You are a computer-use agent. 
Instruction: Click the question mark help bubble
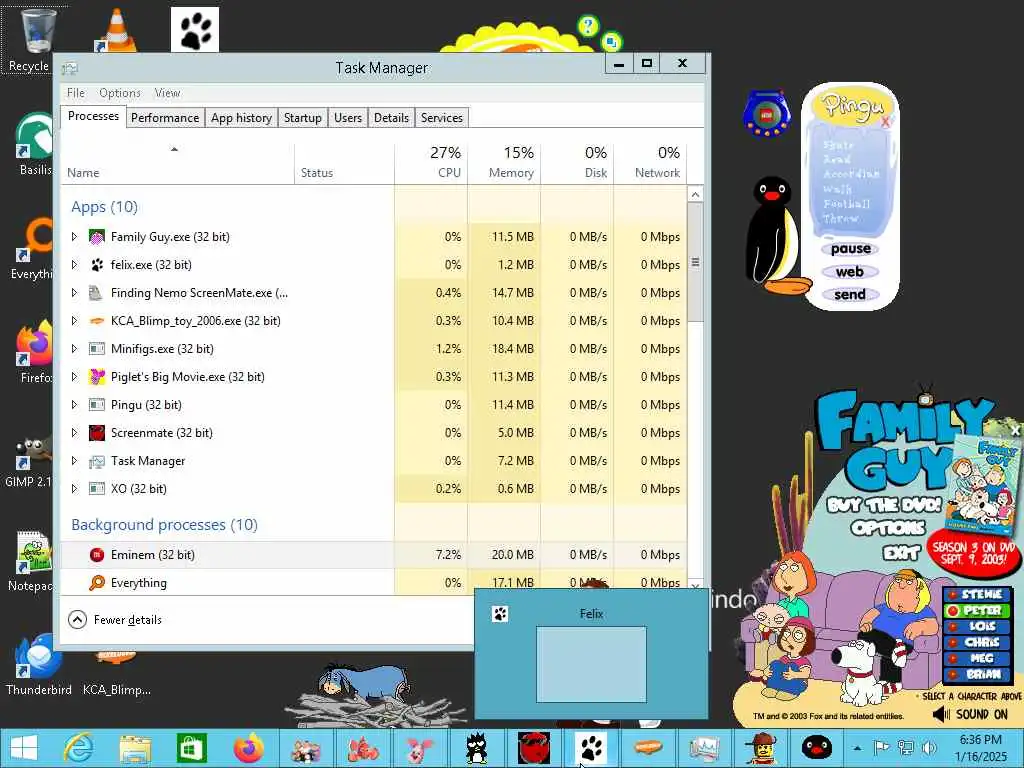pyautogui.click(x=588, y=26)
